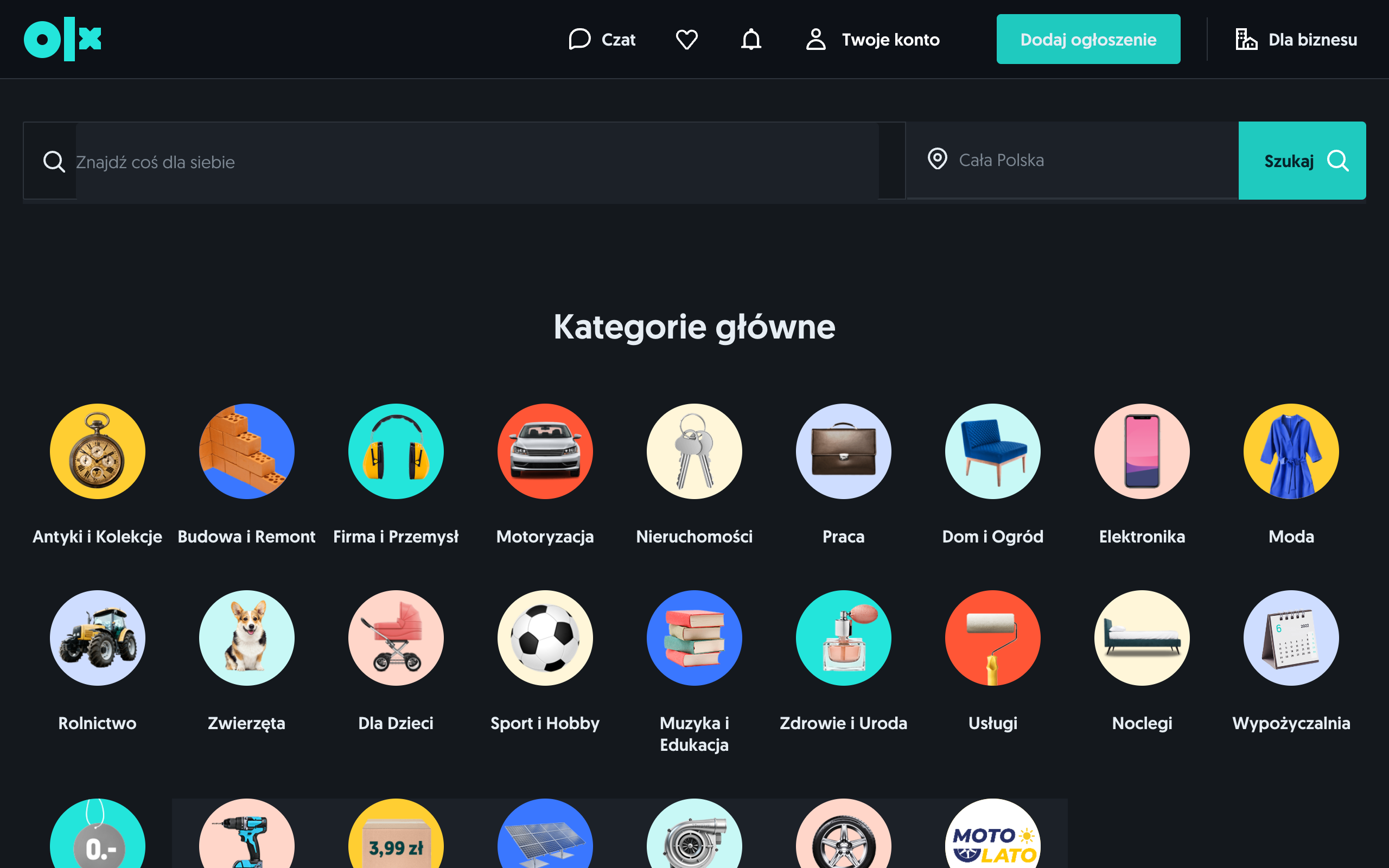
Task: Open the MOTO LATO promo icon
Action: tap(993, 834)
